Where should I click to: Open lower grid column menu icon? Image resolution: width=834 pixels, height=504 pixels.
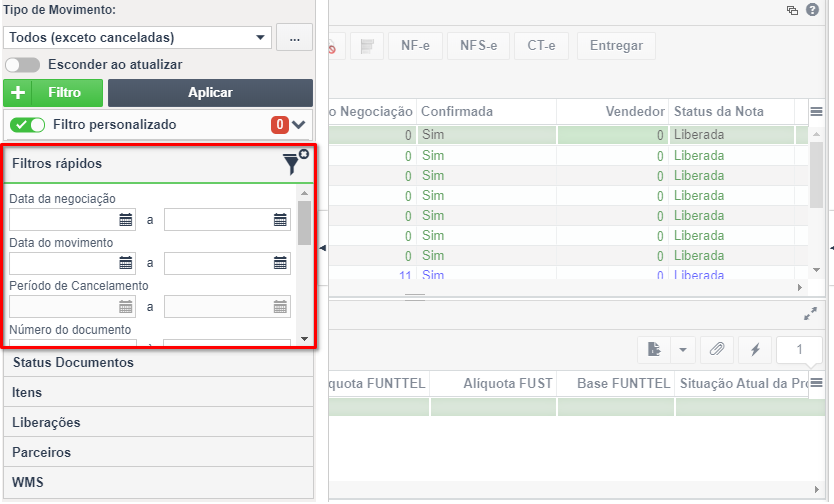tap(816, 383)
